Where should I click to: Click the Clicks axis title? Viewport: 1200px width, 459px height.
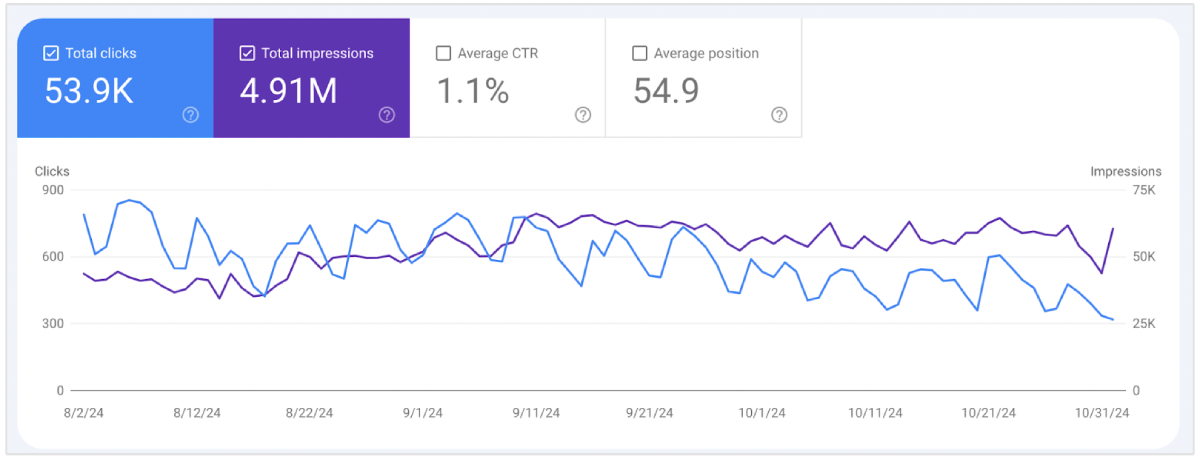(x=52, y=172)
